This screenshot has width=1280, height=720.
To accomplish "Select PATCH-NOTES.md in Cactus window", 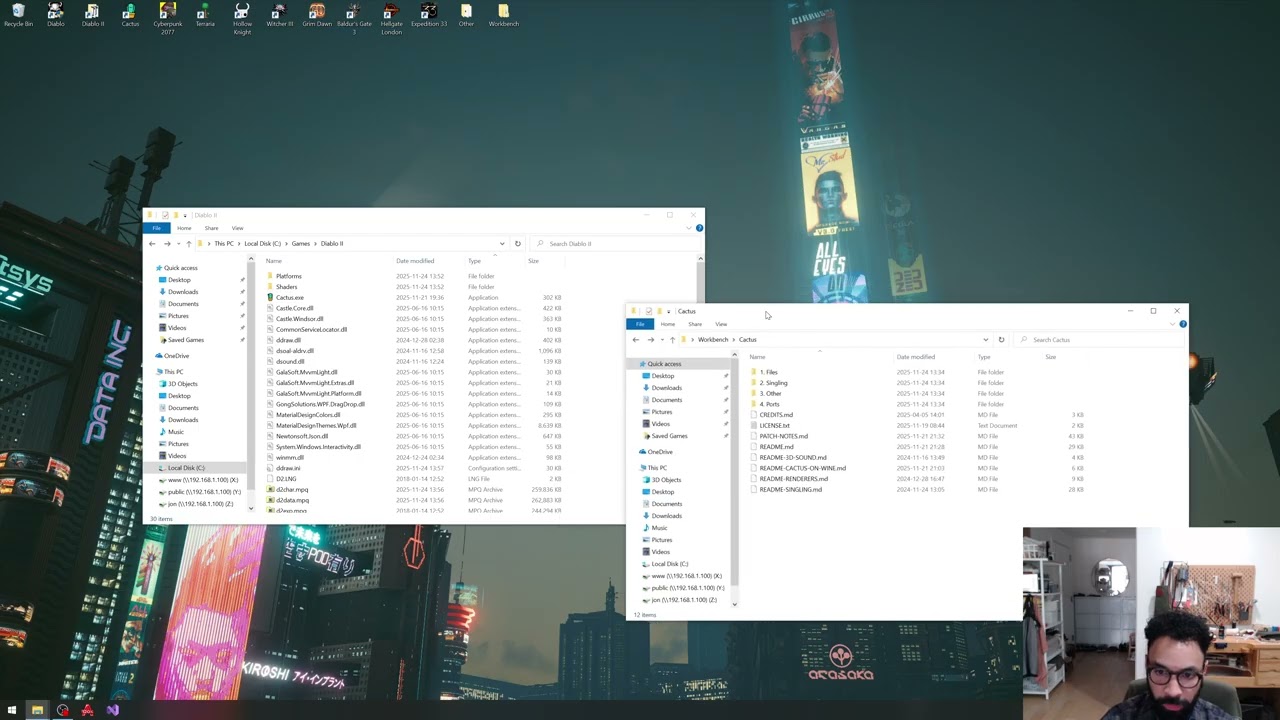I will 783,436.
